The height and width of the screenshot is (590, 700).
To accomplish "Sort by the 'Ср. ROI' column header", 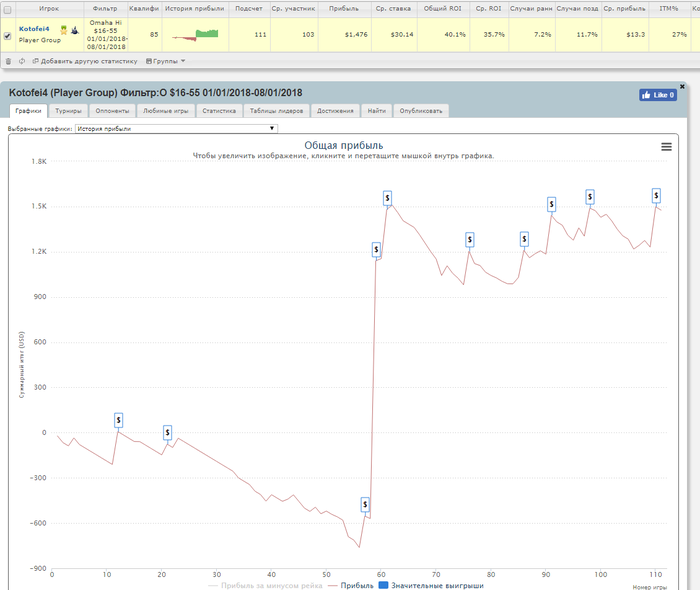I will coord(488,9).
